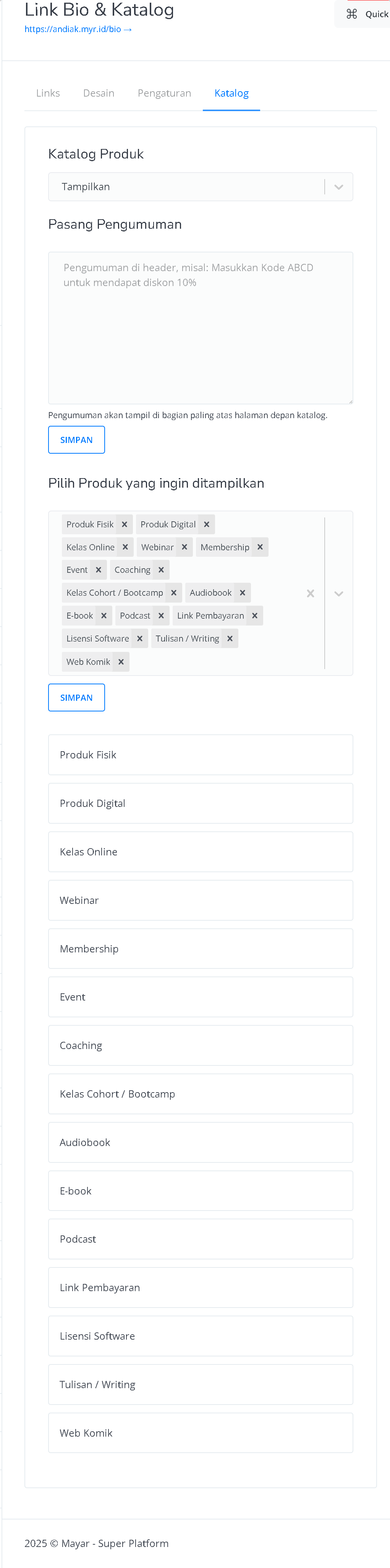Open the Webinar row

[200, 900]
